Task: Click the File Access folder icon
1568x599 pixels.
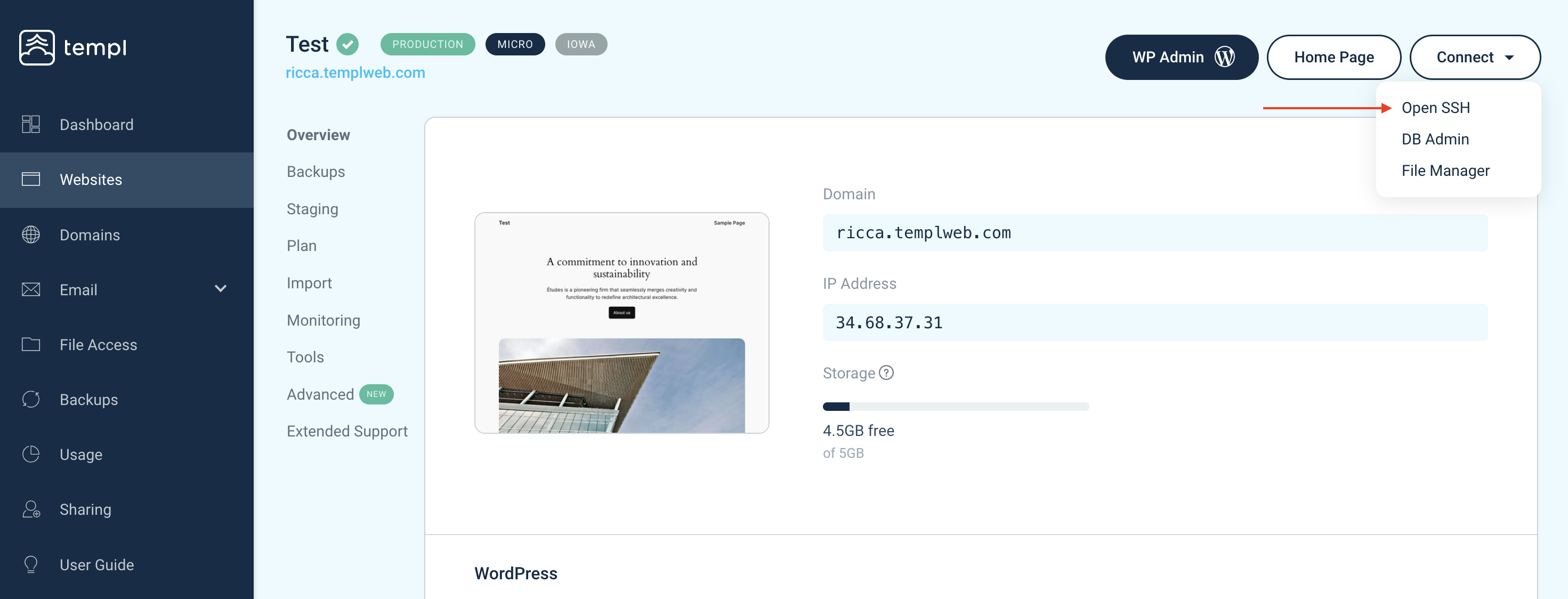Action: coord(31,345)
